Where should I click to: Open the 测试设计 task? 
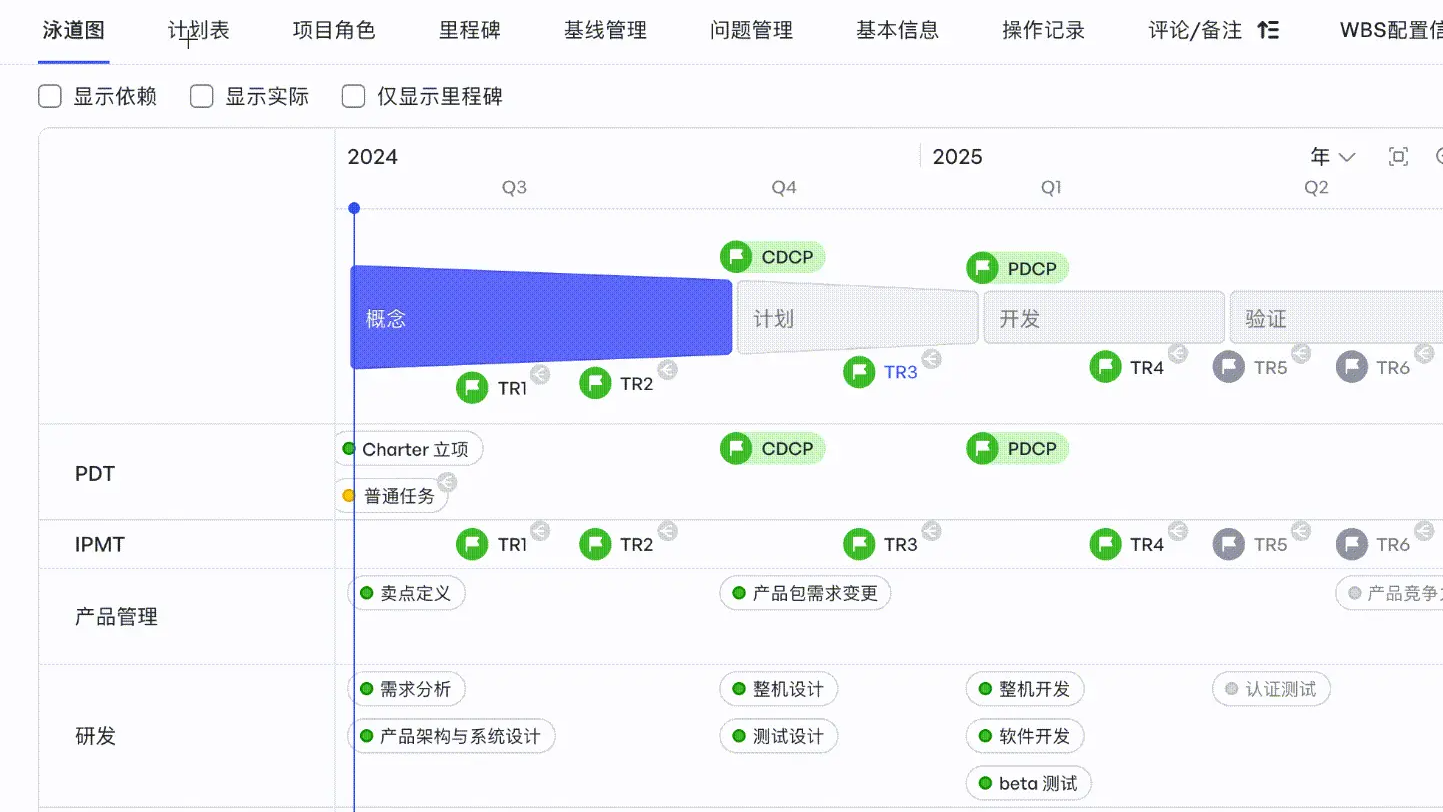coord(779,737)
